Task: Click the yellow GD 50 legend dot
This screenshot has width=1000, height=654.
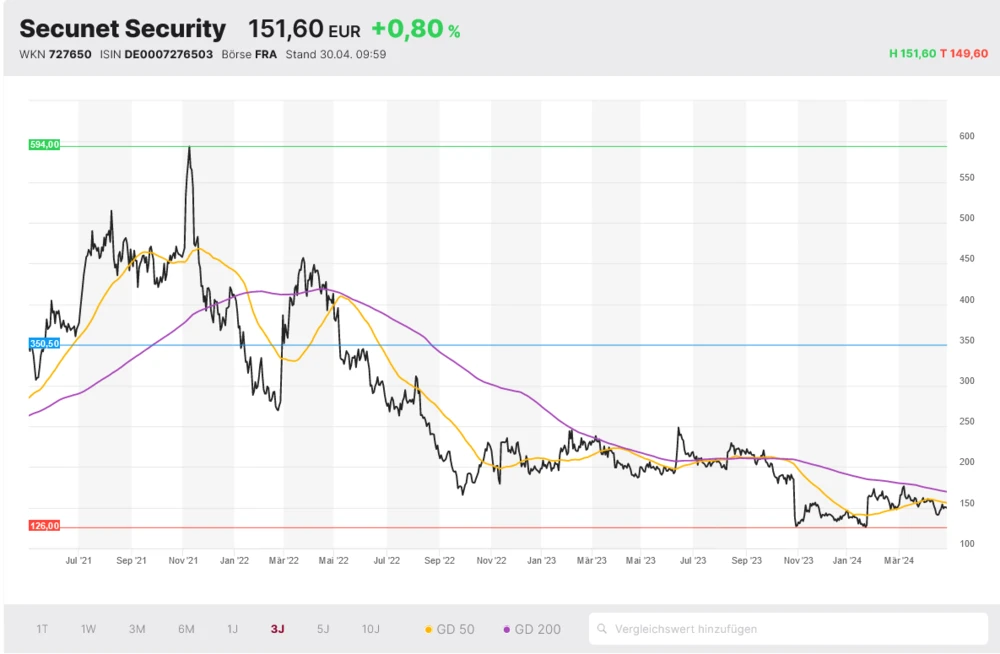Action: 426,629
